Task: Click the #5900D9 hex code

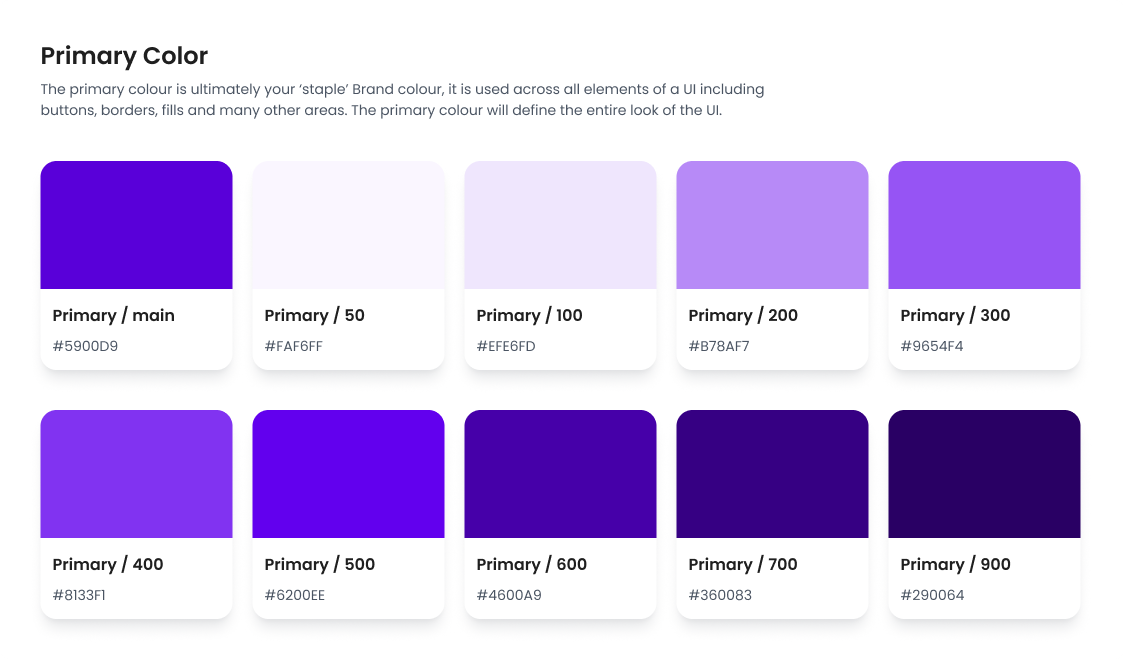Action: tap(86, 347)
